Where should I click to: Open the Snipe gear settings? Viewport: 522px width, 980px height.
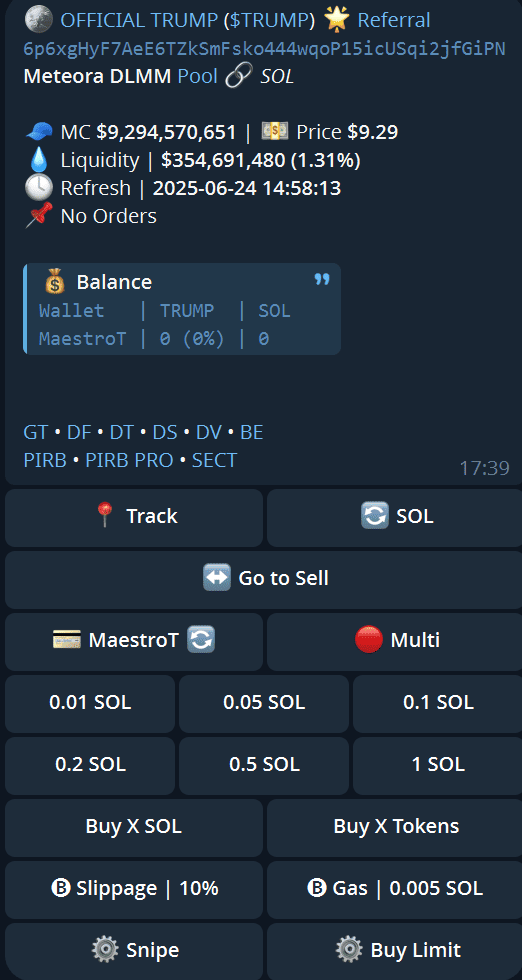pos(134,951)
